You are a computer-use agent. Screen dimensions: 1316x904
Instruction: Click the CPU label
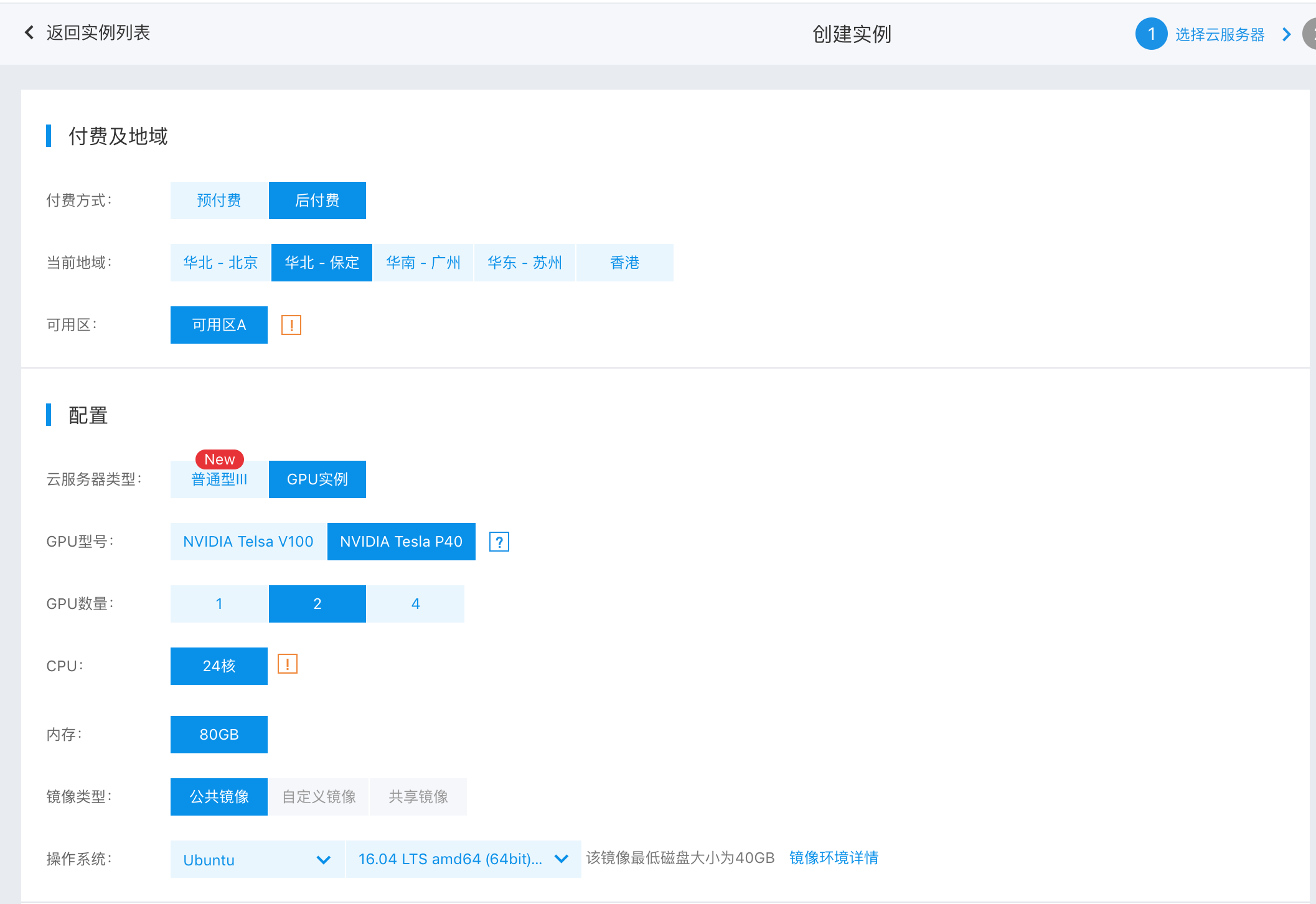[x=65, y=666]
